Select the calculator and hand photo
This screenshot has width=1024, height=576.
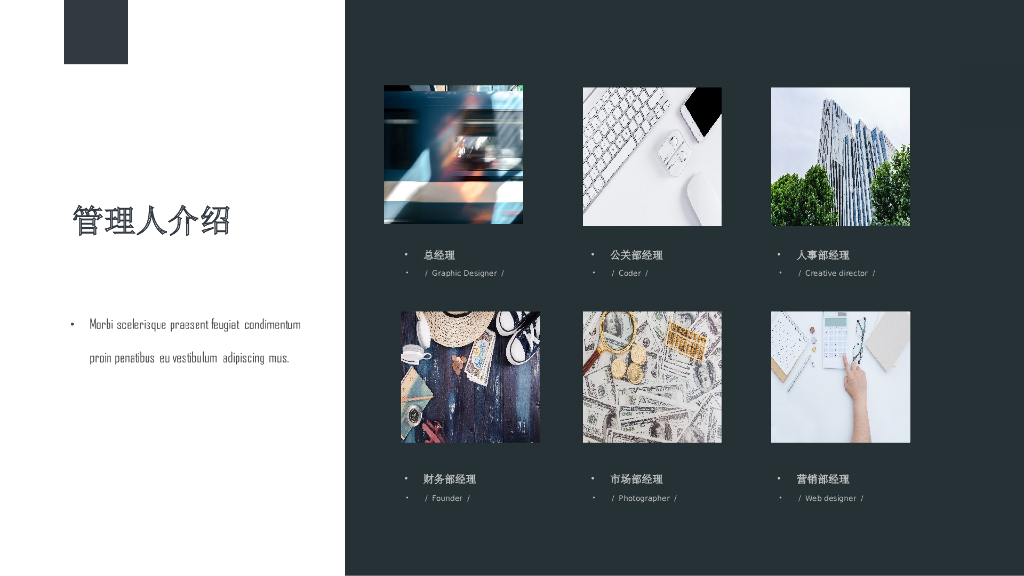pyautogui.click(x=840, y=377)
